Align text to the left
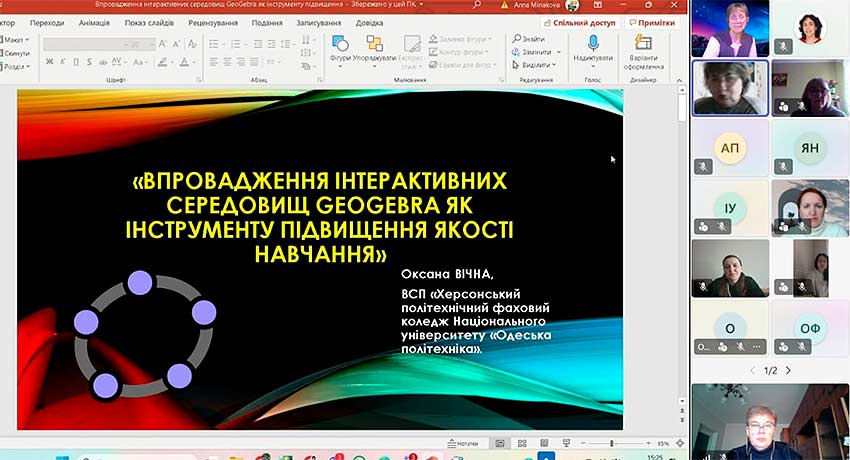Viewport: 850px width, 460px height. point(214,62)
